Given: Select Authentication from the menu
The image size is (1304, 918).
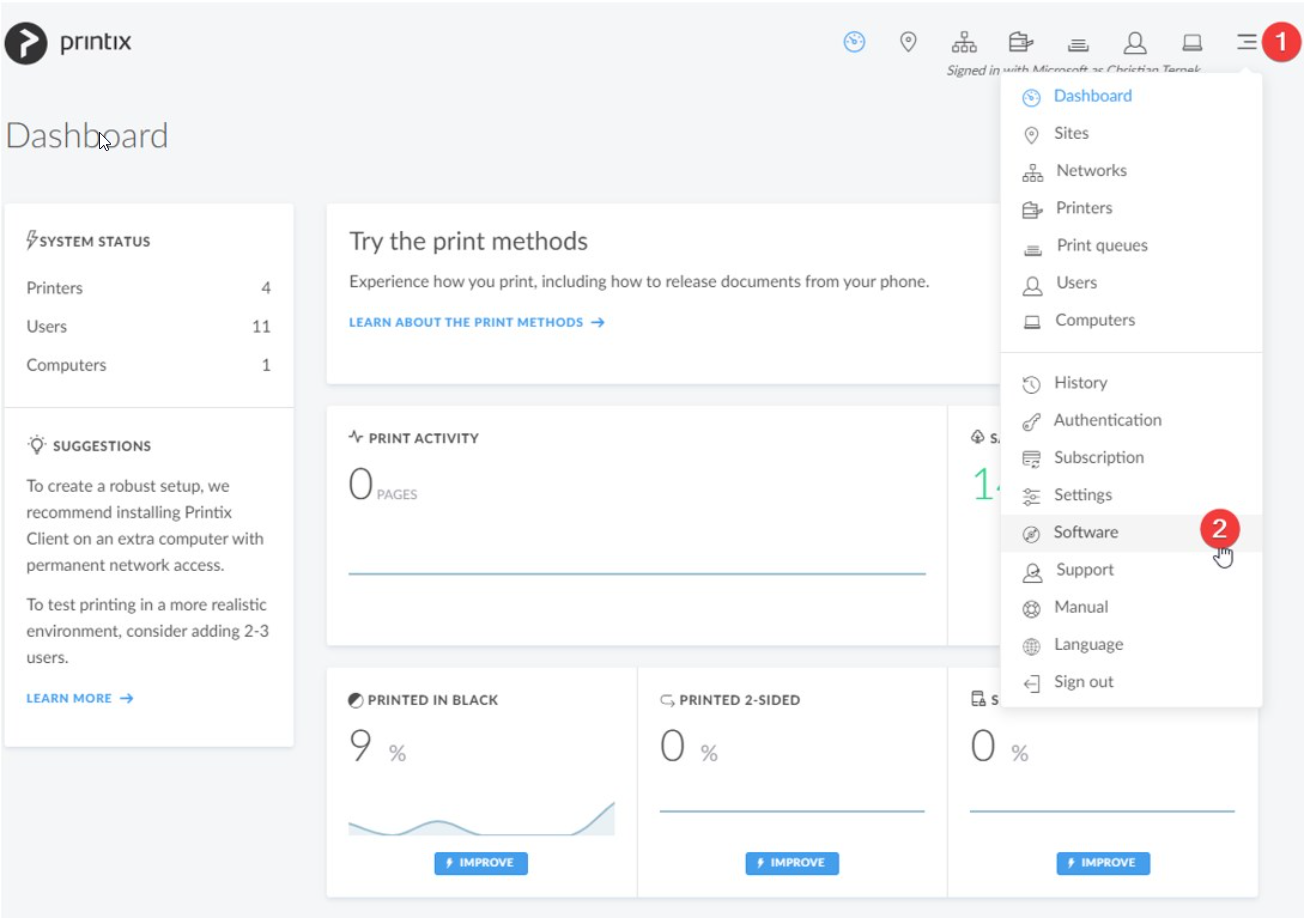Looking at the screenshot, I should click(1107, 420).
